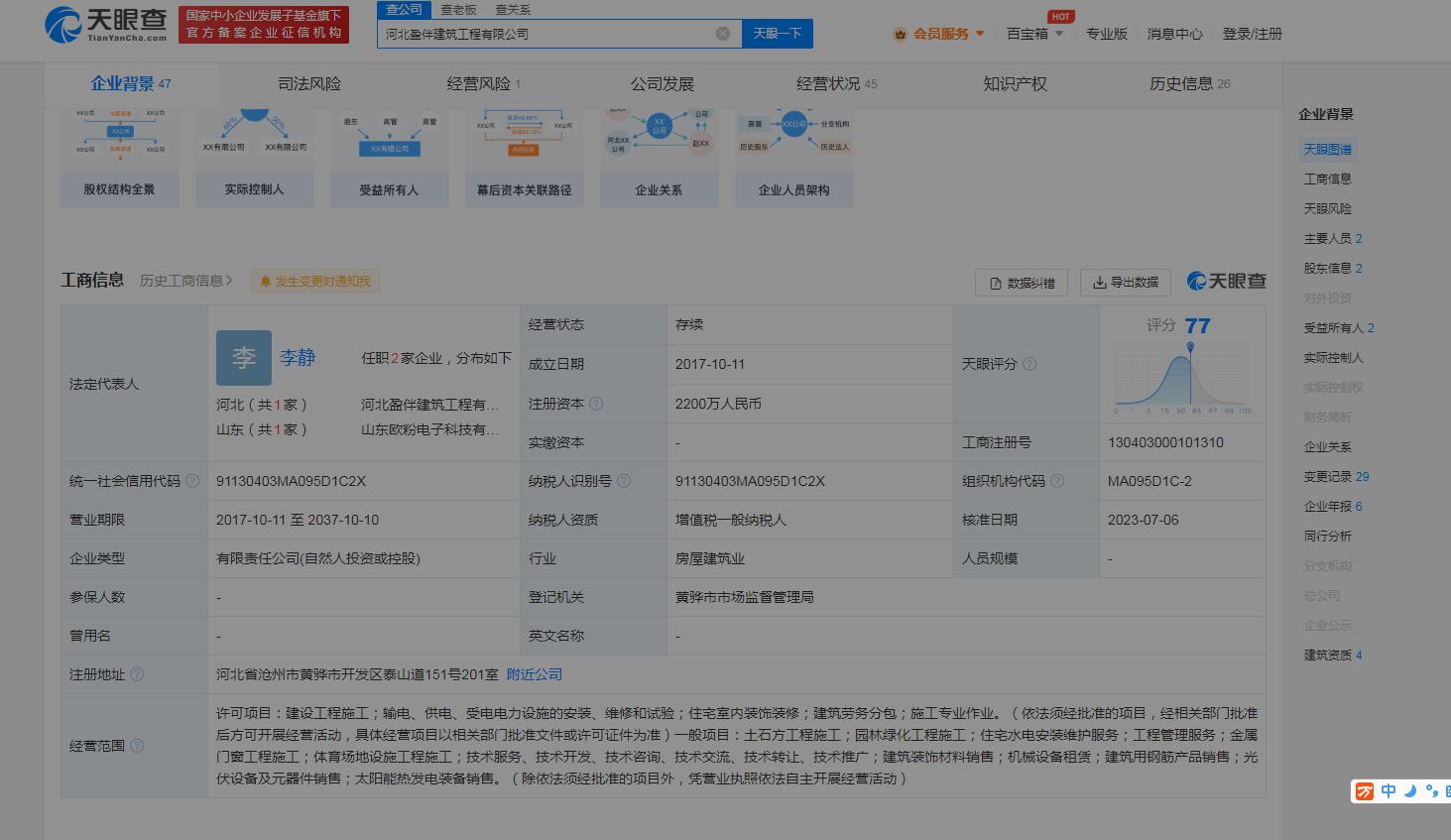Jump to 企业年报 in sidebar

(1332, 507)
